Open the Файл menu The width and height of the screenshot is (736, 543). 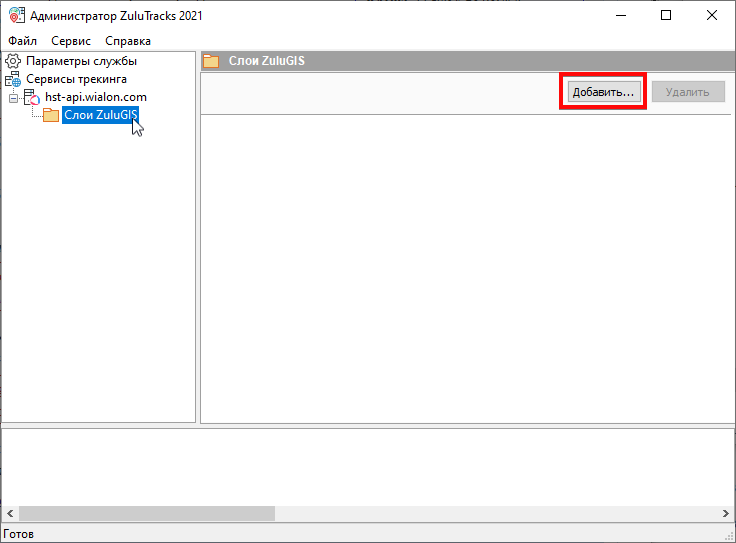(x=22, y=41)
